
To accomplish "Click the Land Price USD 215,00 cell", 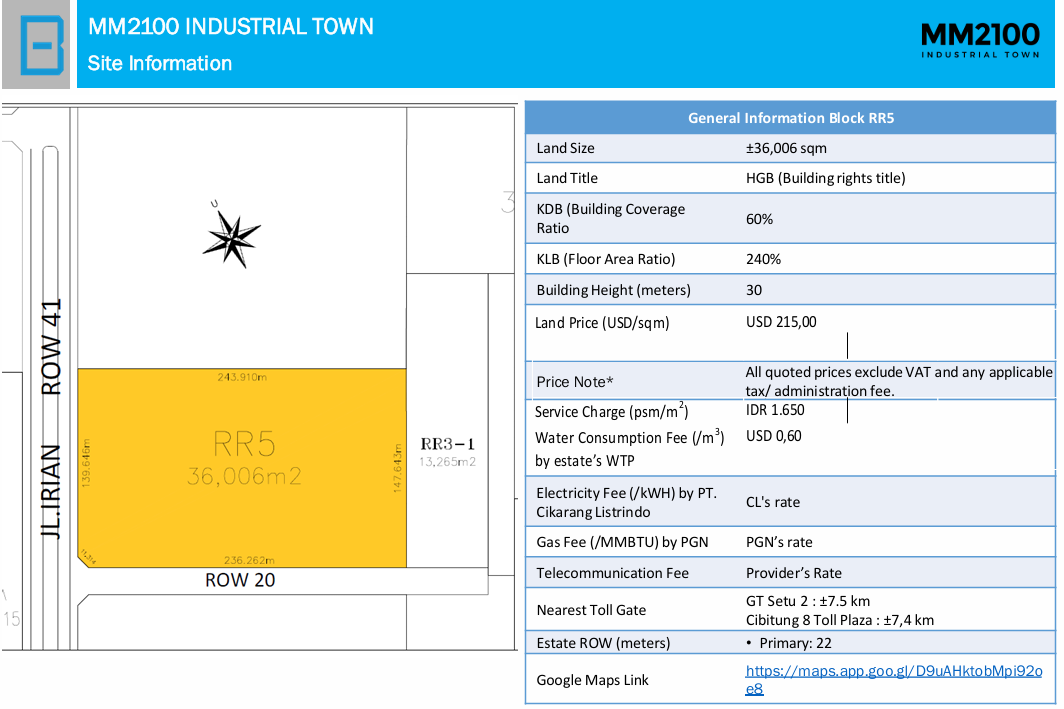I will tap(781, 322).
